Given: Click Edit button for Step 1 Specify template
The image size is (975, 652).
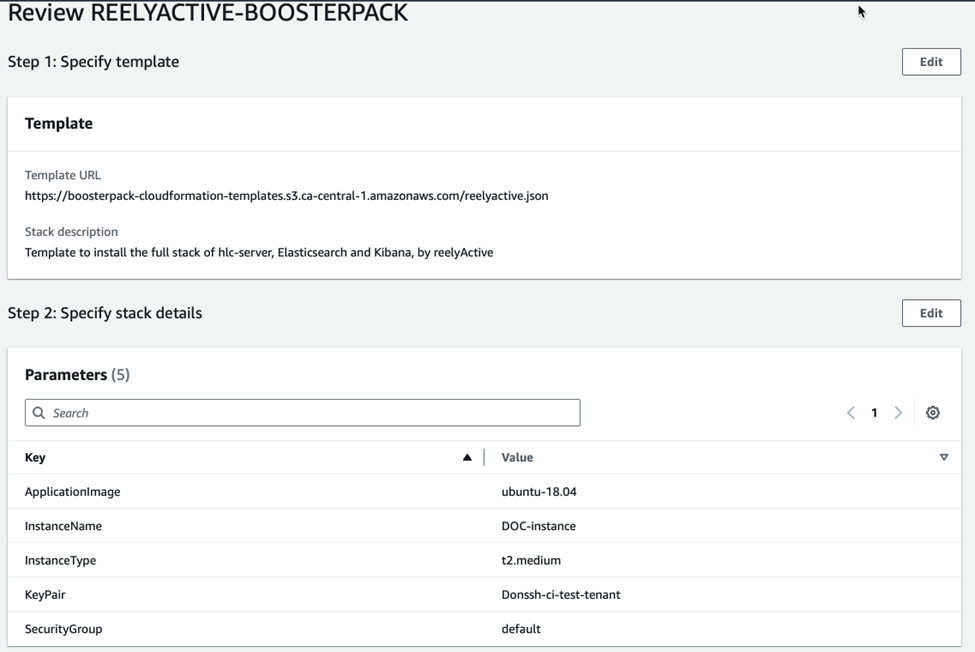Looking at the screenshot, I should point(930,62).
